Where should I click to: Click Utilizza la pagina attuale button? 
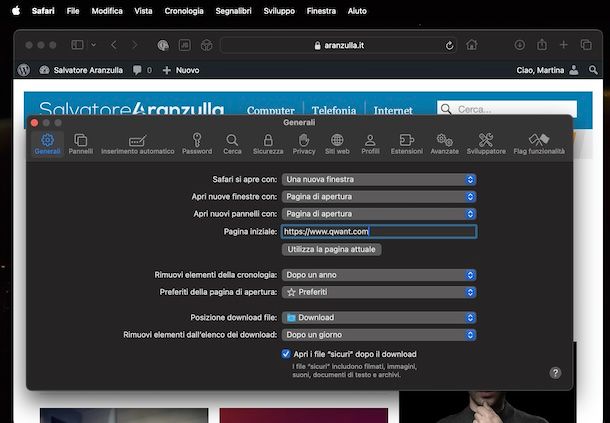point(331,249)
